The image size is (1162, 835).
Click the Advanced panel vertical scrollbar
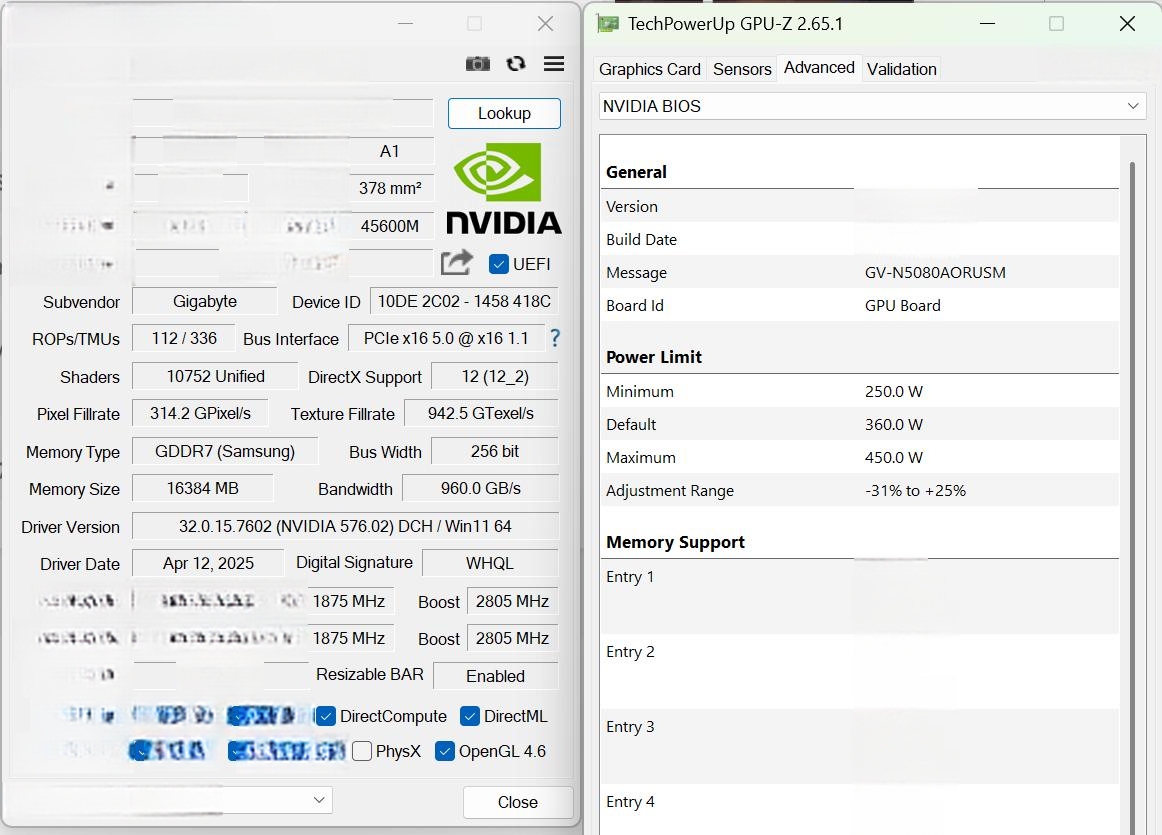(1132, 496)
